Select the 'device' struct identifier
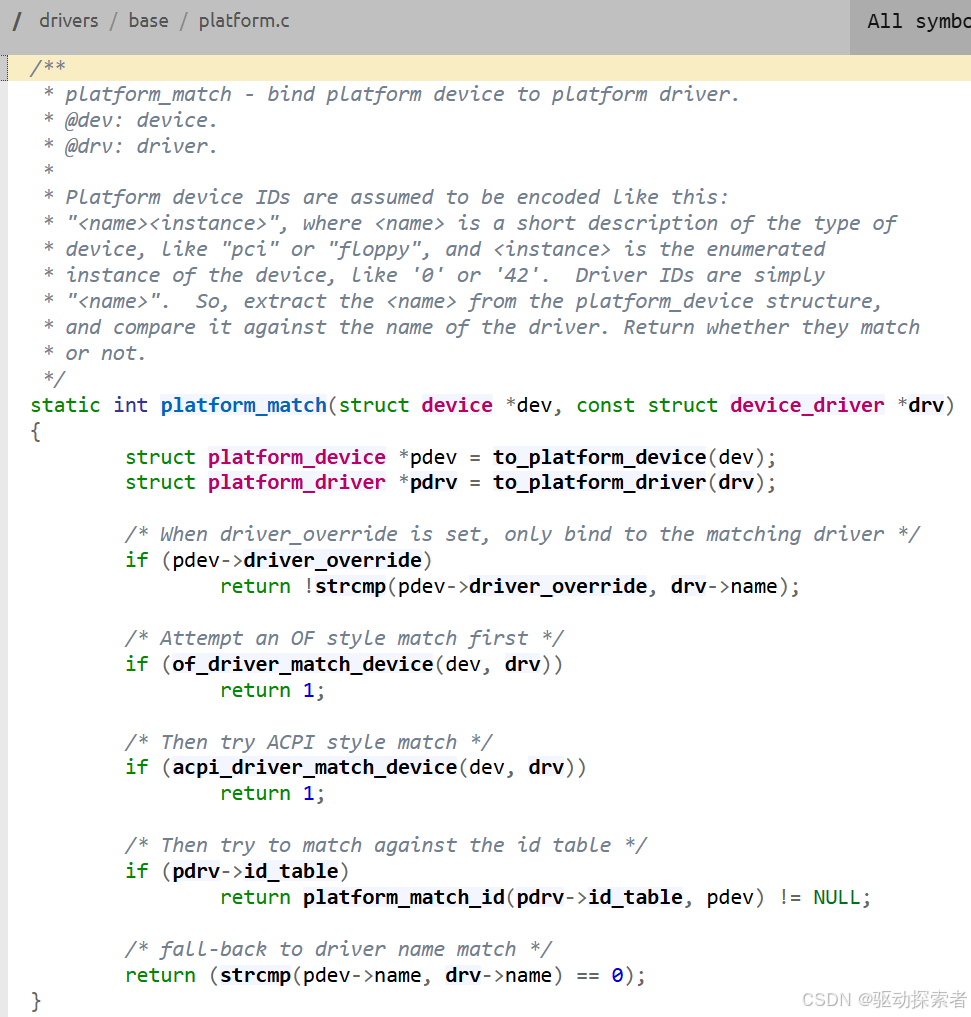The width and height of the screenshot is (971, 1017). point(456,405)
